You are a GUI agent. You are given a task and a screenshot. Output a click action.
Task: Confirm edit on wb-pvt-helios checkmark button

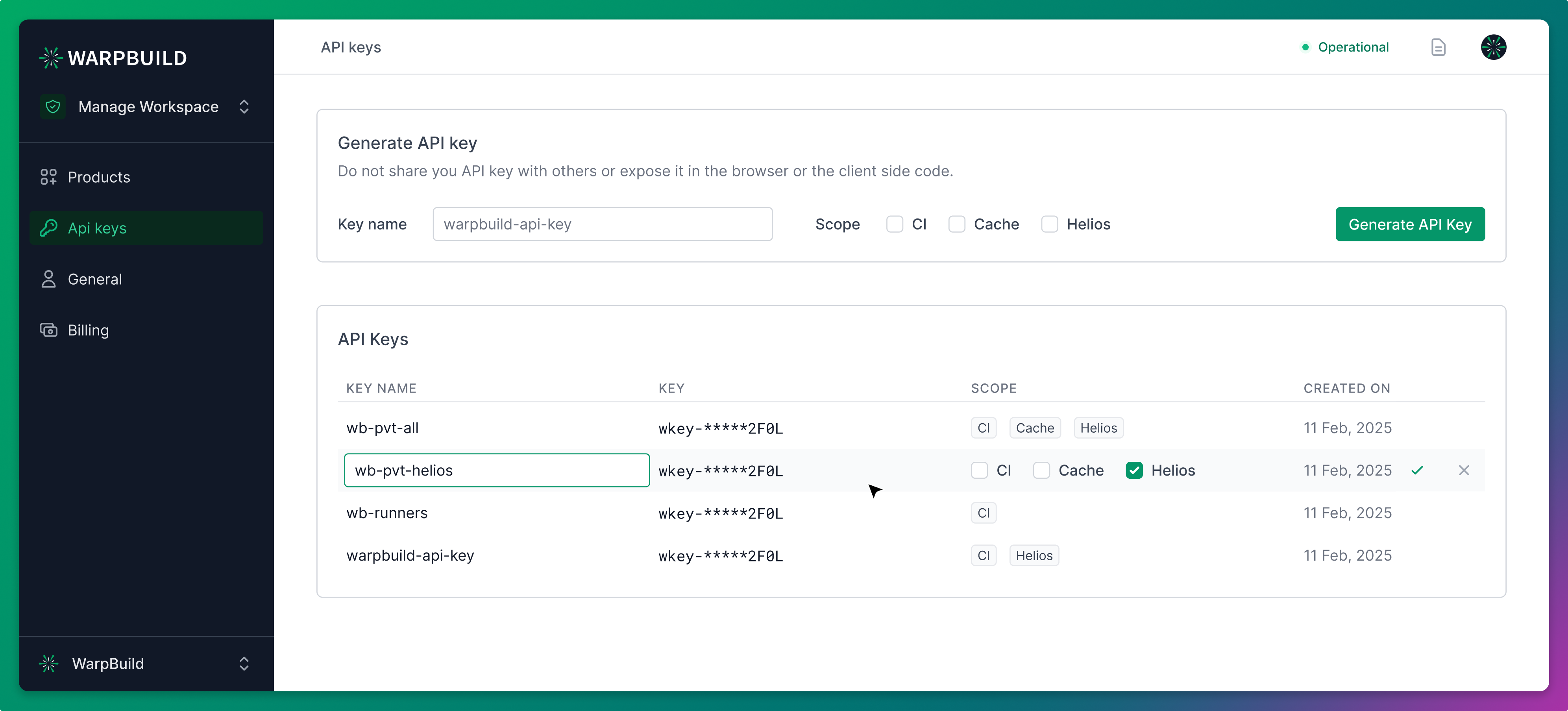click(x=1418, y=470)
